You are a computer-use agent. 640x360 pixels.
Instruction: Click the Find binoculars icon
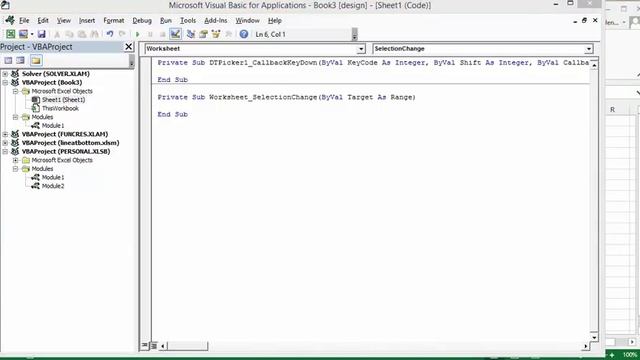(x=94, y=34)
